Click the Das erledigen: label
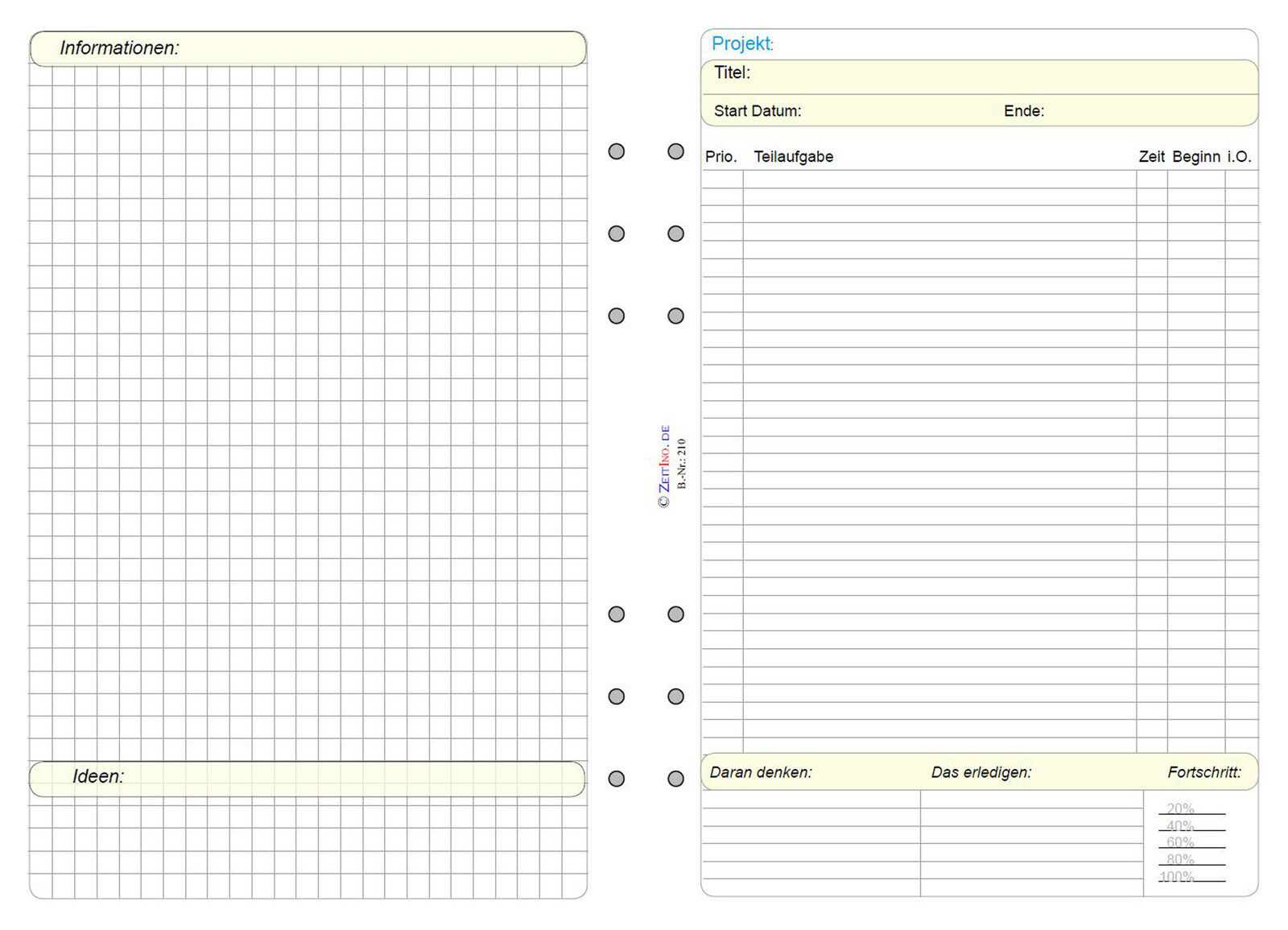 [x=981, y=772]
